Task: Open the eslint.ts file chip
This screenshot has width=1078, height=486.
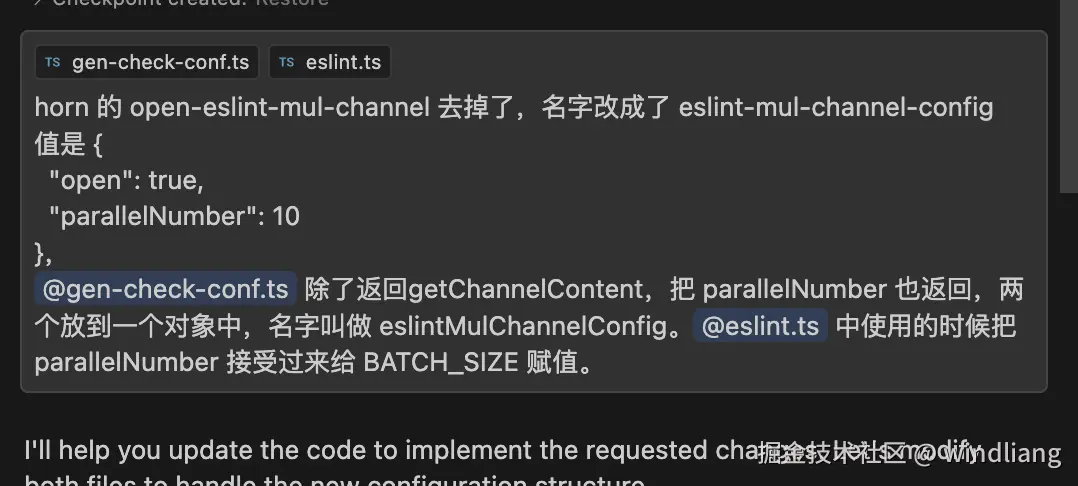Action: click(x=330, y=62)
